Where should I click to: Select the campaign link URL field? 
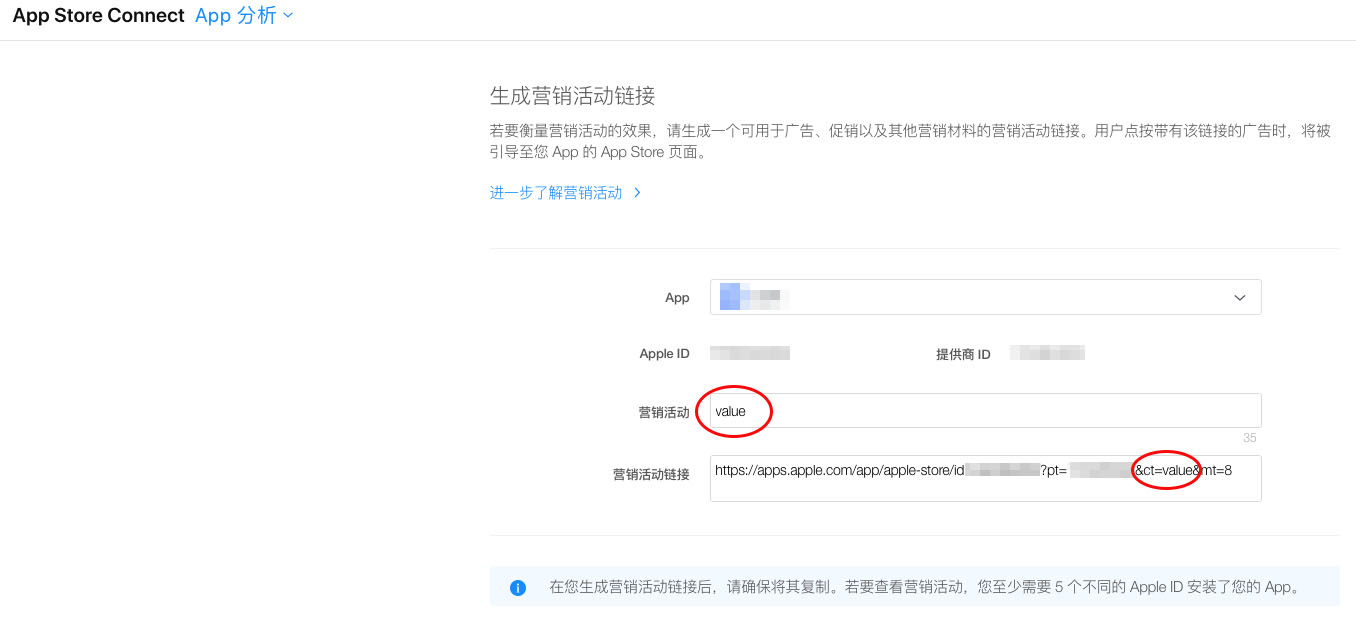985,478
